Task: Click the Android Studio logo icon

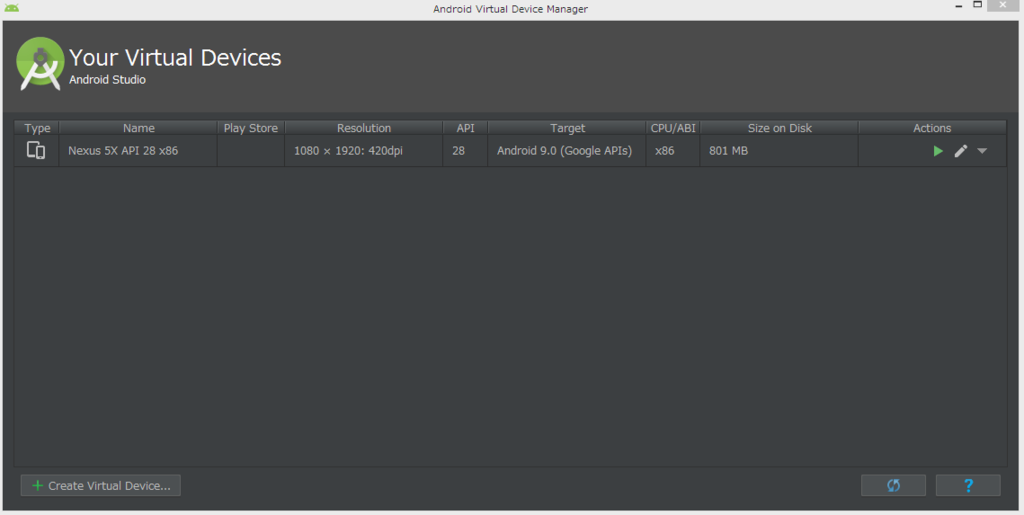Action: point(40,64)
